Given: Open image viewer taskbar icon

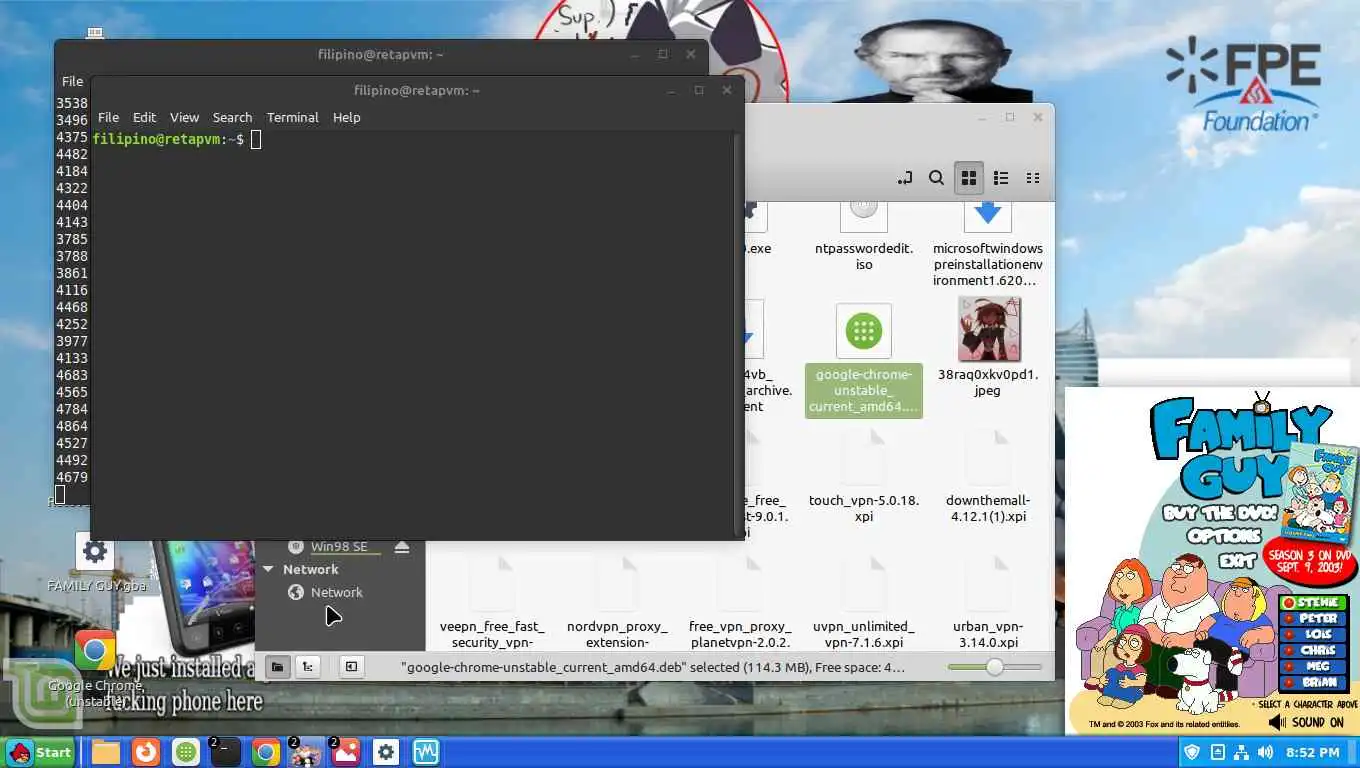Looking at the screenshot, I should pos(345,752).
